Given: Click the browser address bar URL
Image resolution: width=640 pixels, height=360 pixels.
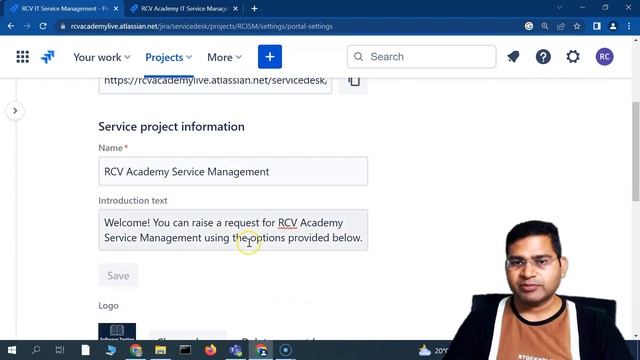Looking at the screenshot, I should point(202,27).
